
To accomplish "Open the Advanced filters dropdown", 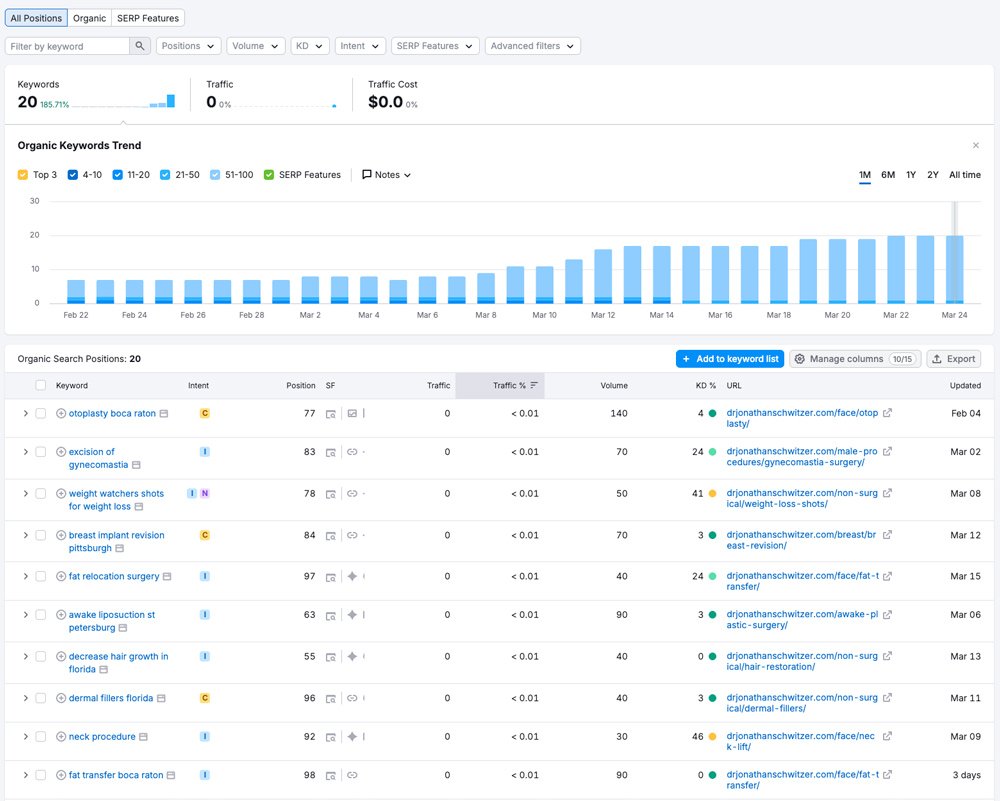I will pyautogui.click(x=531, y=45).
